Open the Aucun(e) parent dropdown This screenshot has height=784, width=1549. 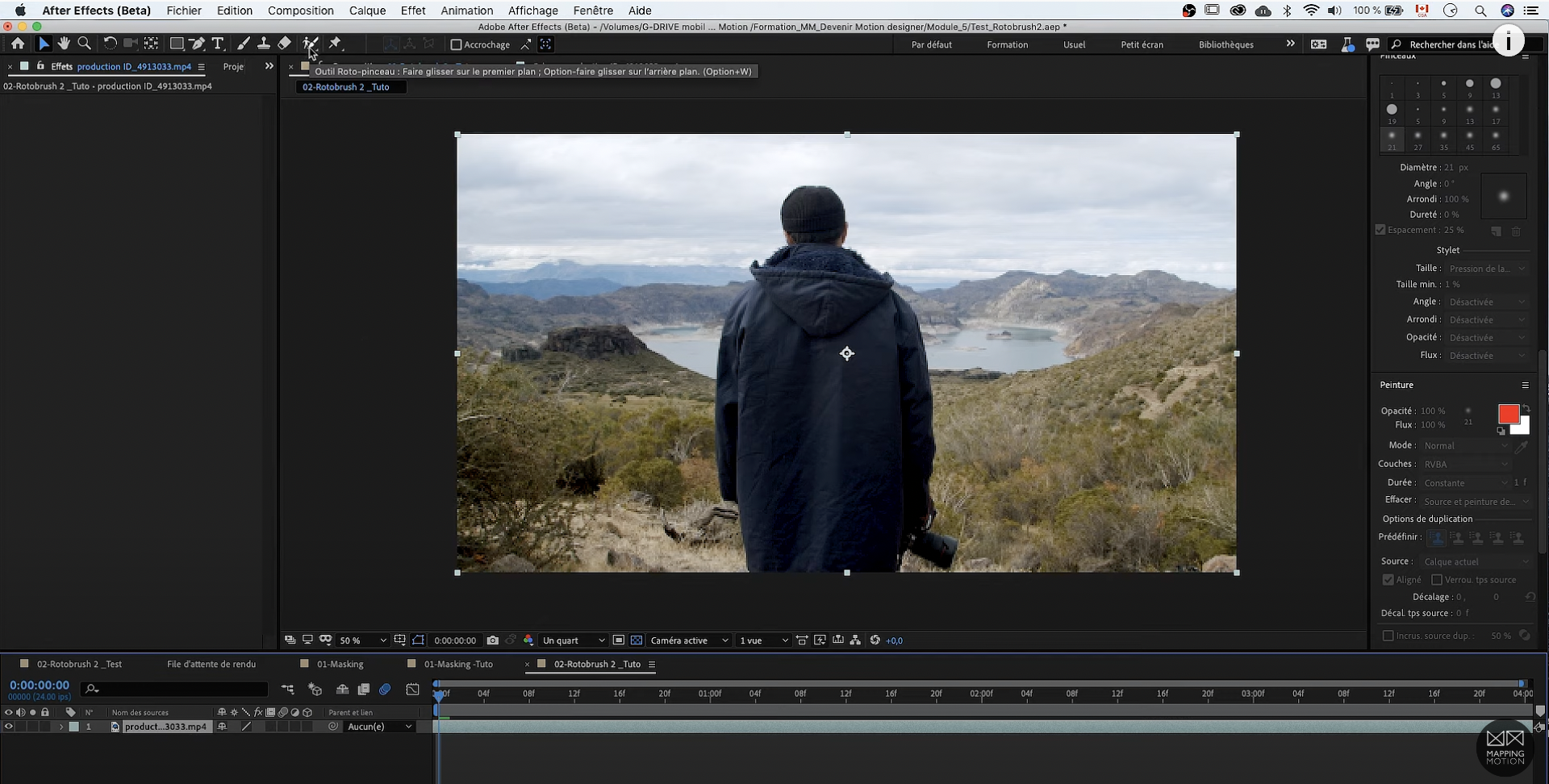[x=379, y=727]
